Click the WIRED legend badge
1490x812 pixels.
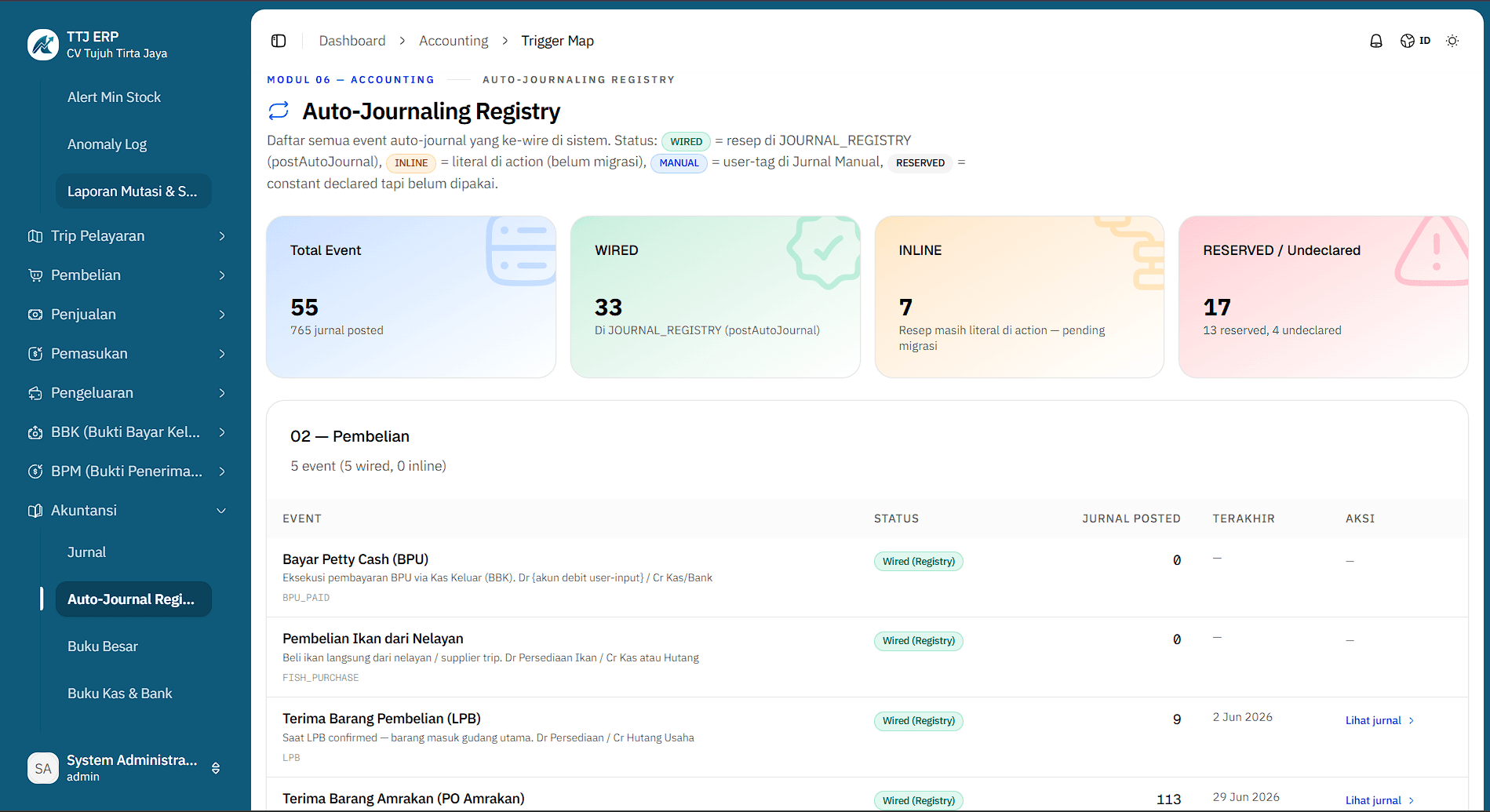[x=686, y=141]
